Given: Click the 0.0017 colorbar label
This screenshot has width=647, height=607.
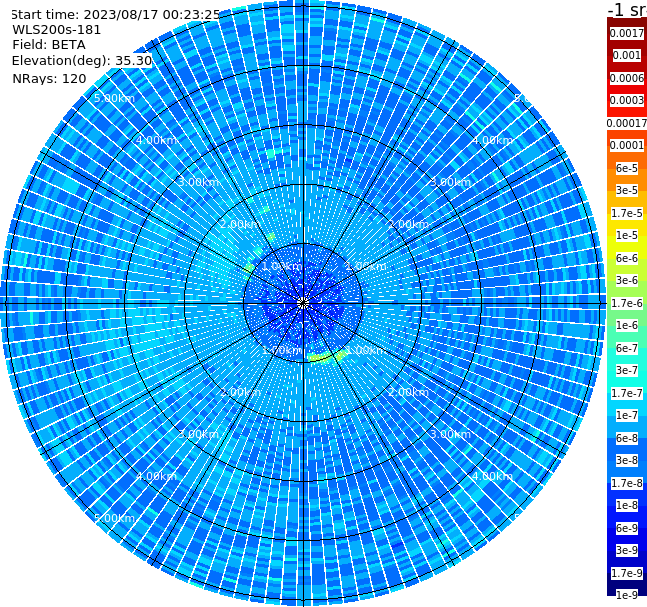Looking at the screenshot, I should click(x=627, y=33).
